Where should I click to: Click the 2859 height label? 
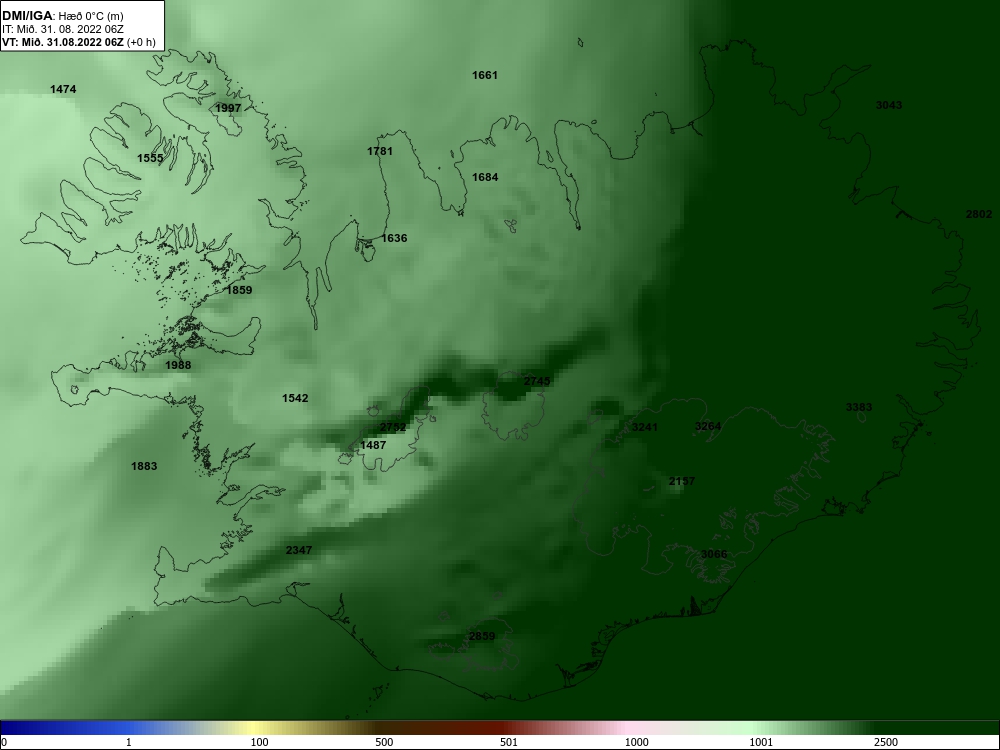482,636
